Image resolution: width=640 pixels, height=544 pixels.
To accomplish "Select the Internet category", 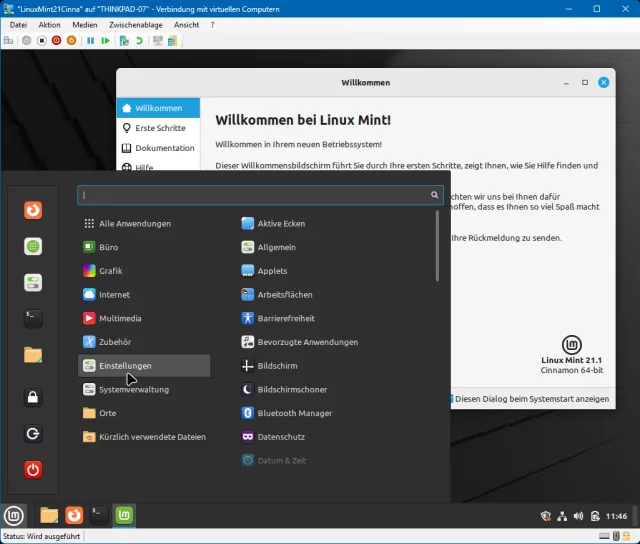I will click(144, 295).
